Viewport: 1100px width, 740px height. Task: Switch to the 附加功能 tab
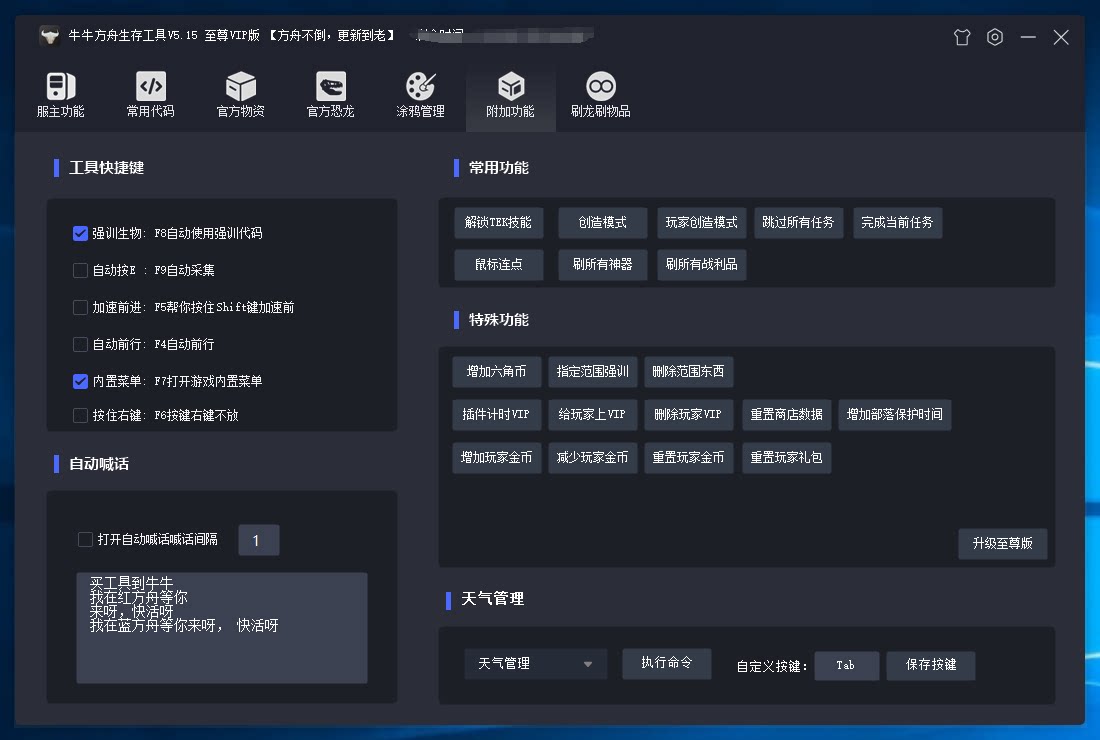pyautogui.click(x=510, y=94)
